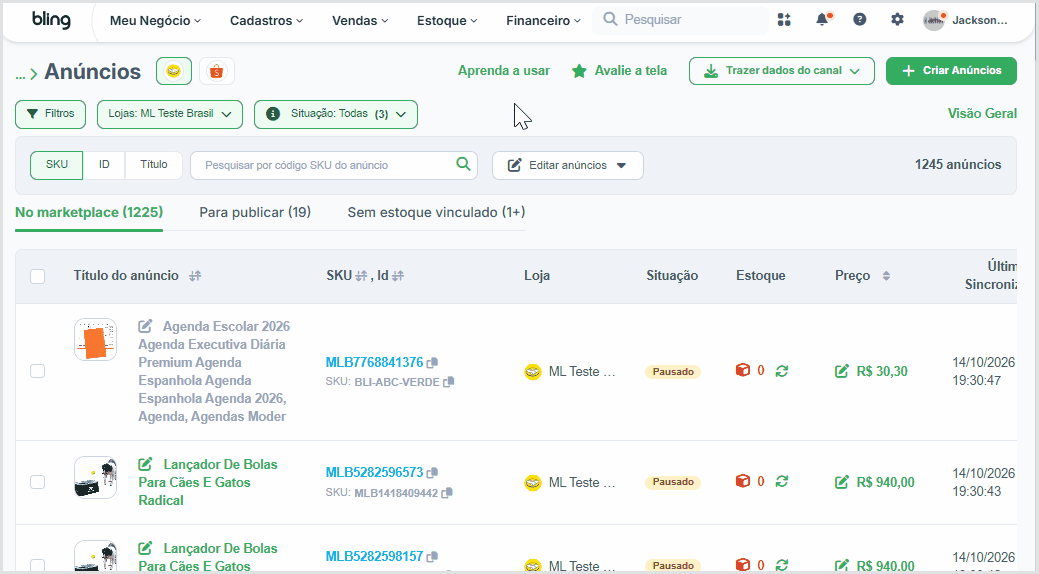Copy ID MLB5282596573

(433, 473)
